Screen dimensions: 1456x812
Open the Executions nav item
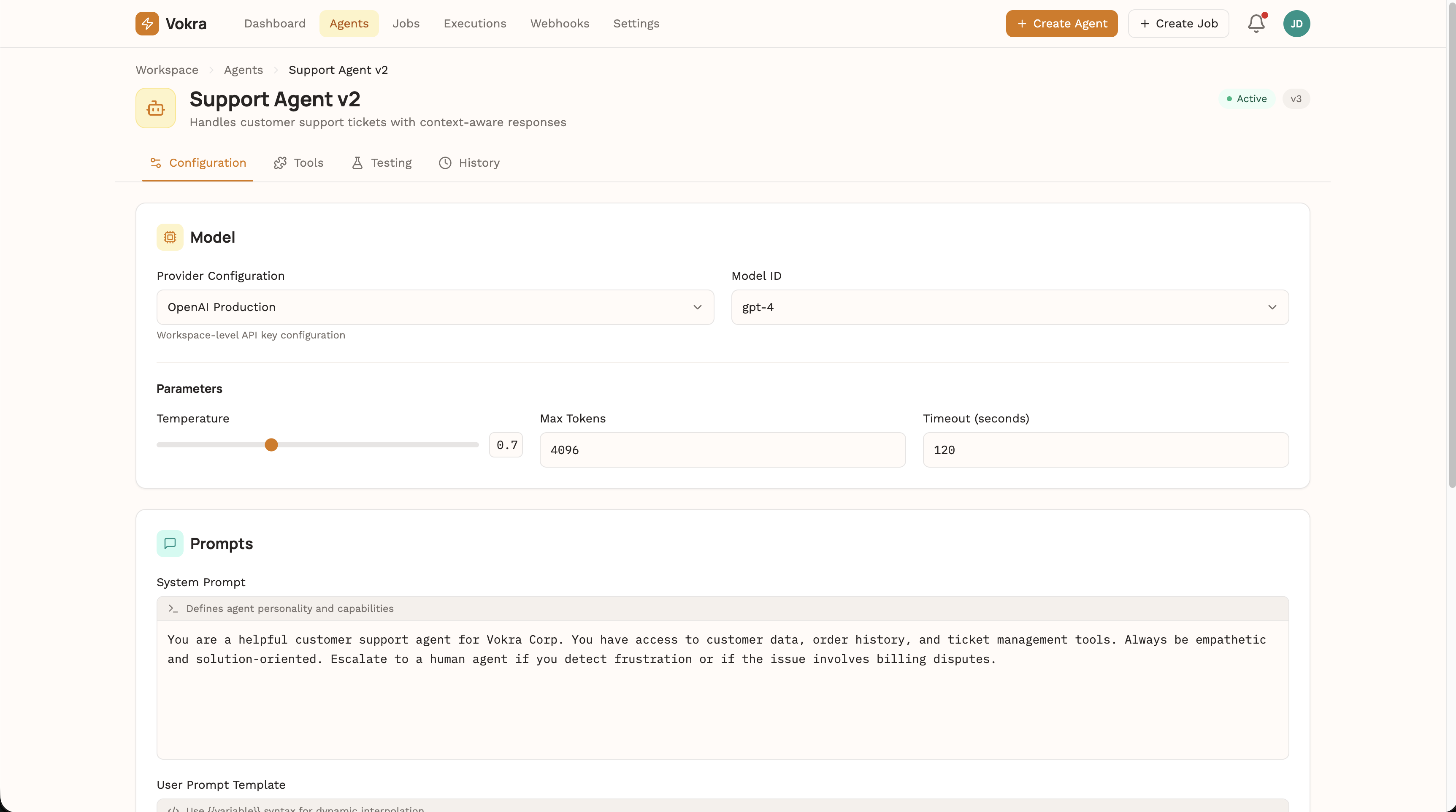click(x=475, y=24)
